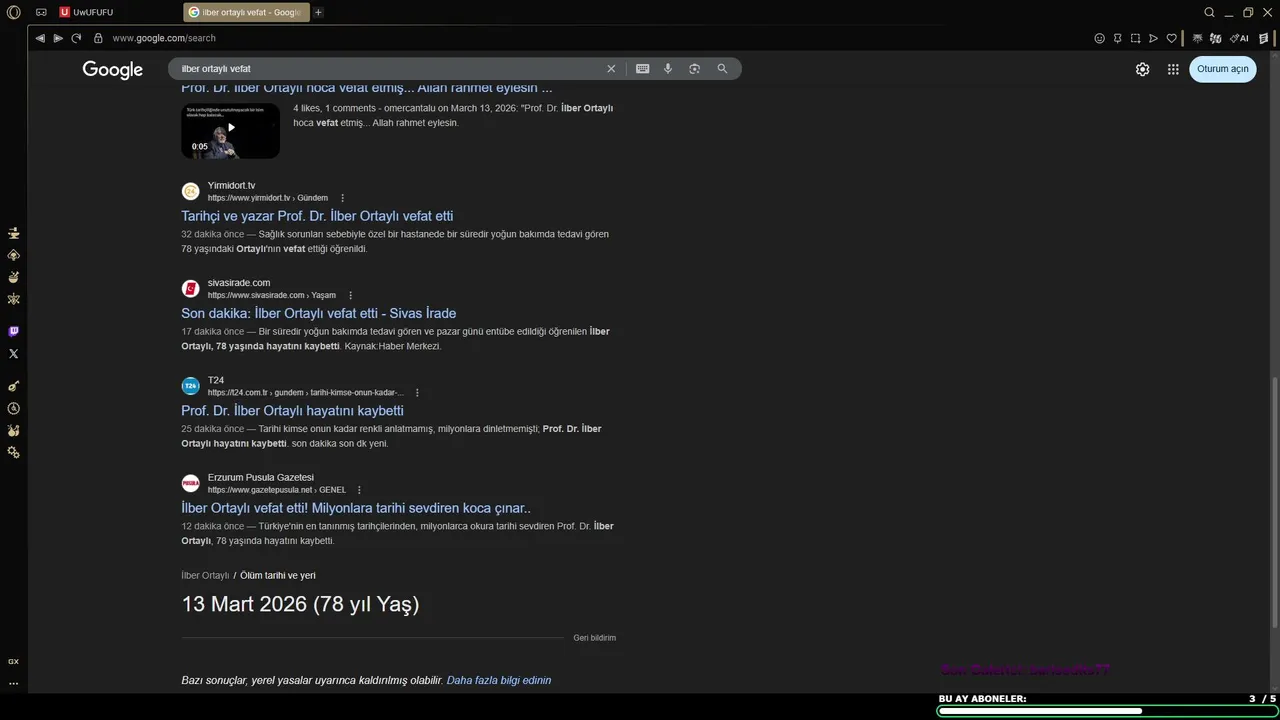
Task: Pin page with pinboard icon
Action: pyautogui.click(x=1117, y=38)
